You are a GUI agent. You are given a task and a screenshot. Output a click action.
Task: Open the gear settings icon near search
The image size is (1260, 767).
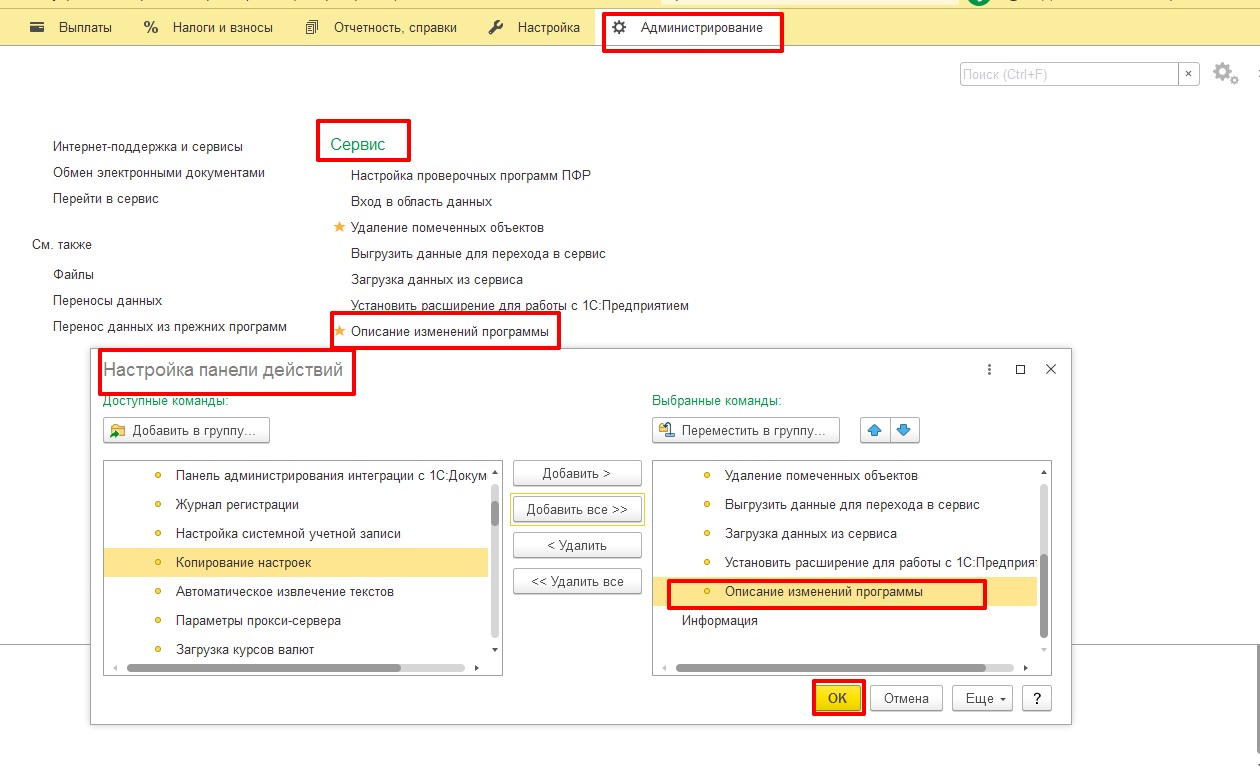coord(1224,74)
